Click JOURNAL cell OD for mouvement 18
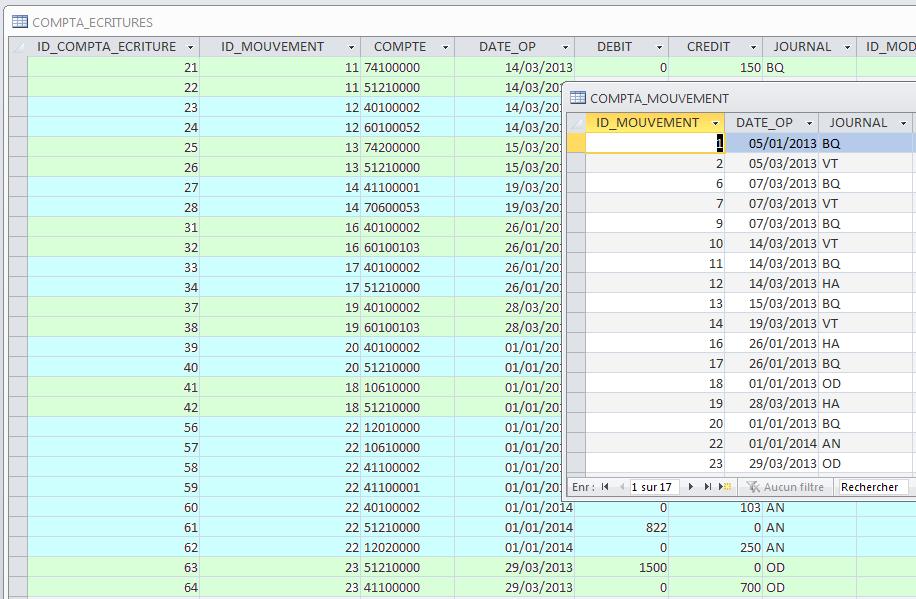 coord(865,383)
